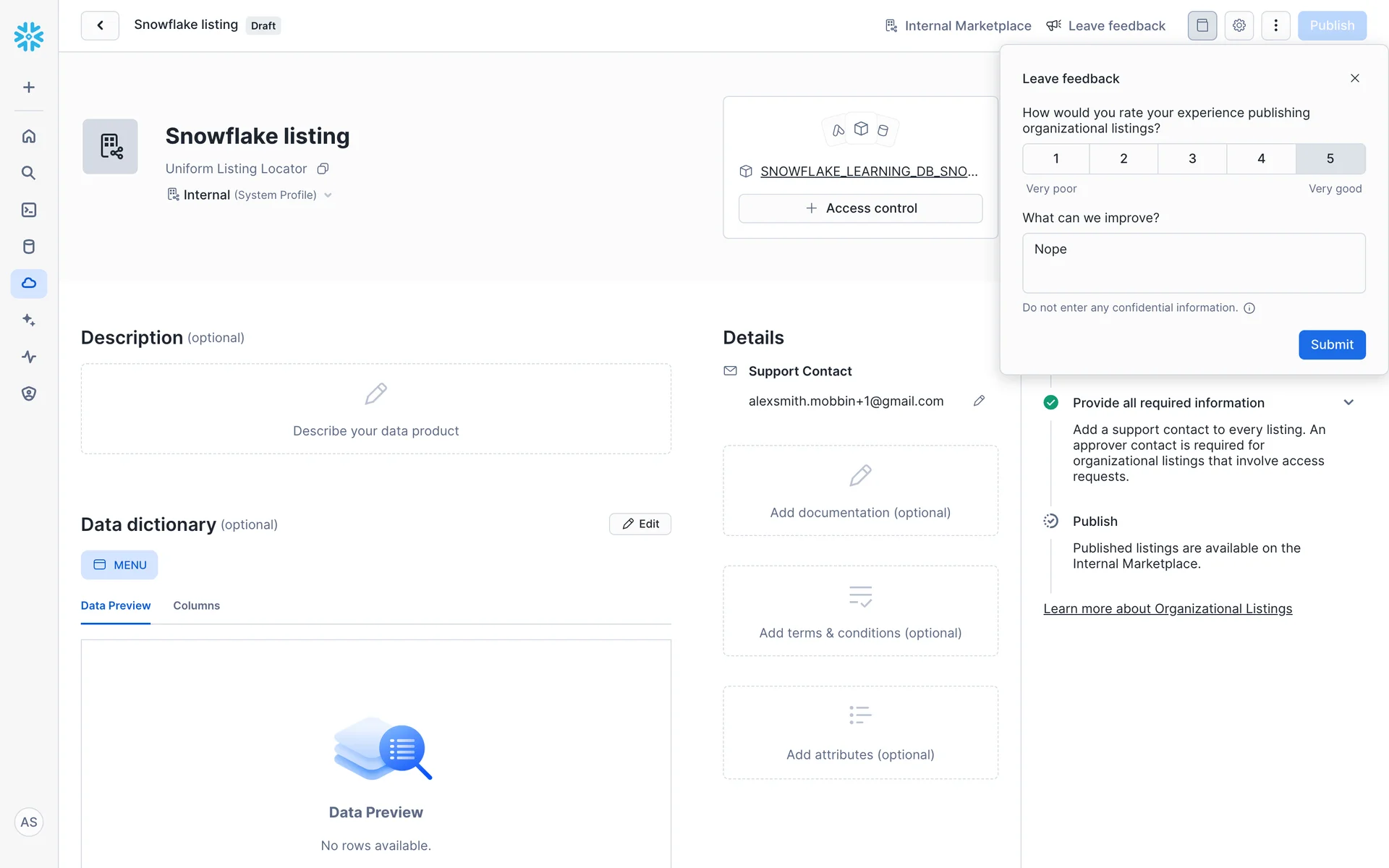1389x868 pixels.
Task: Select the Data Preview tab
Action: coord(116,605)
